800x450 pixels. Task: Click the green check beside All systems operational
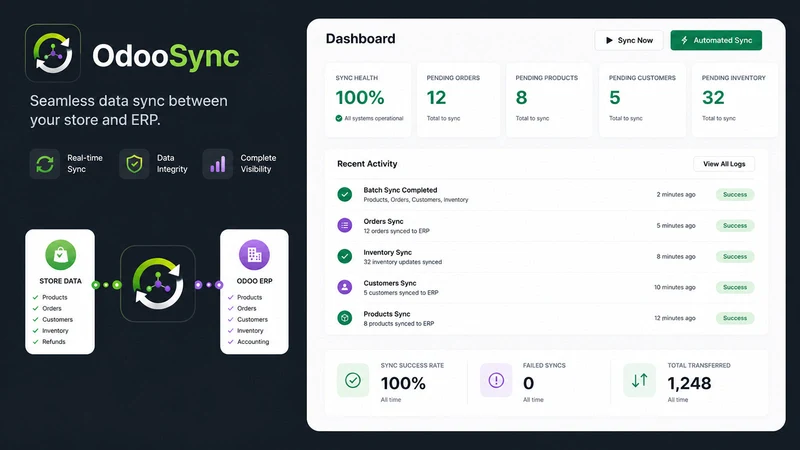coord(339,118)
